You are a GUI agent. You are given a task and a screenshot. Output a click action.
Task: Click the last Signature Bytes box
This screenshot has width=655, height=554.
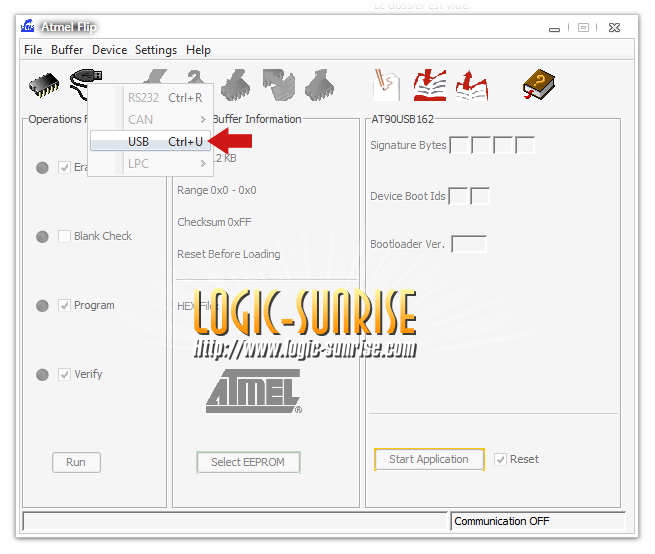525,145
